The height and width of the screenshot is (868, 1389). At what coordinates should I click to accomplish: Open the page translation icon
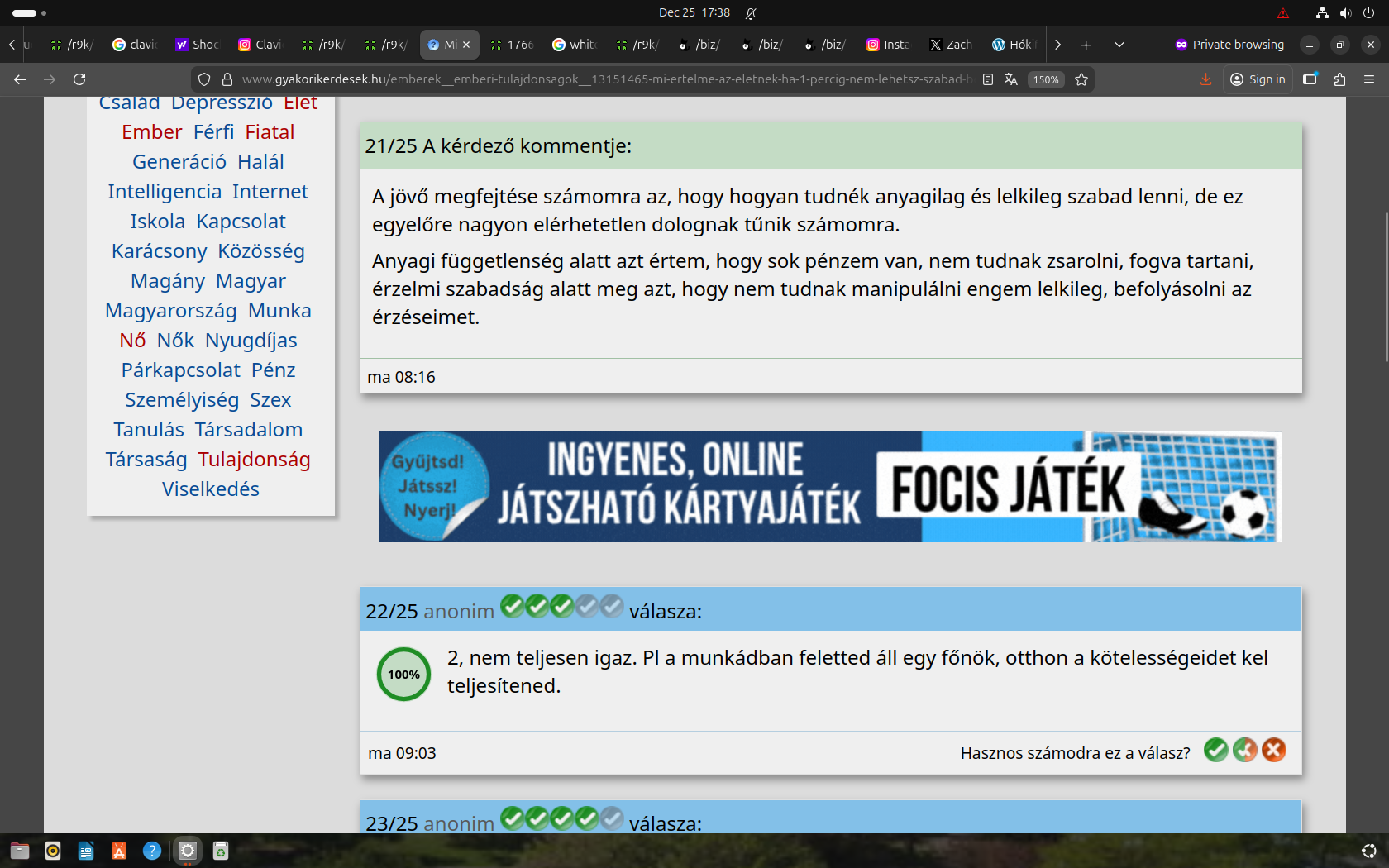tap(1011, 79)
